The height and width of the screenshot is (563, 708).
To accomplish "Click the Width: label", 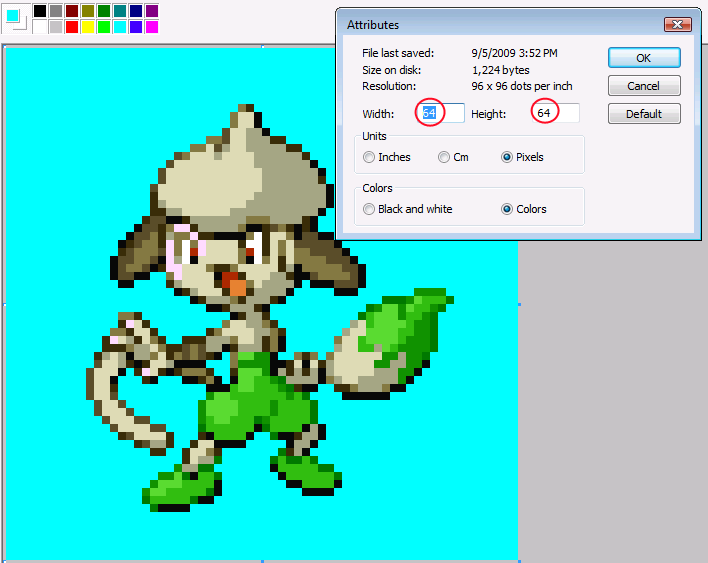I will pyautogui.click(x=378, y=114).
